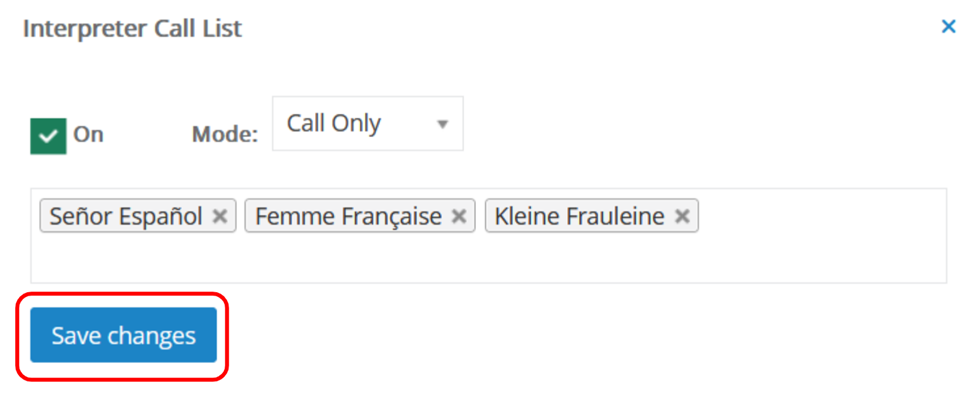
Task: Select the Kleine Frauleine tag
Action: [580, 216]
